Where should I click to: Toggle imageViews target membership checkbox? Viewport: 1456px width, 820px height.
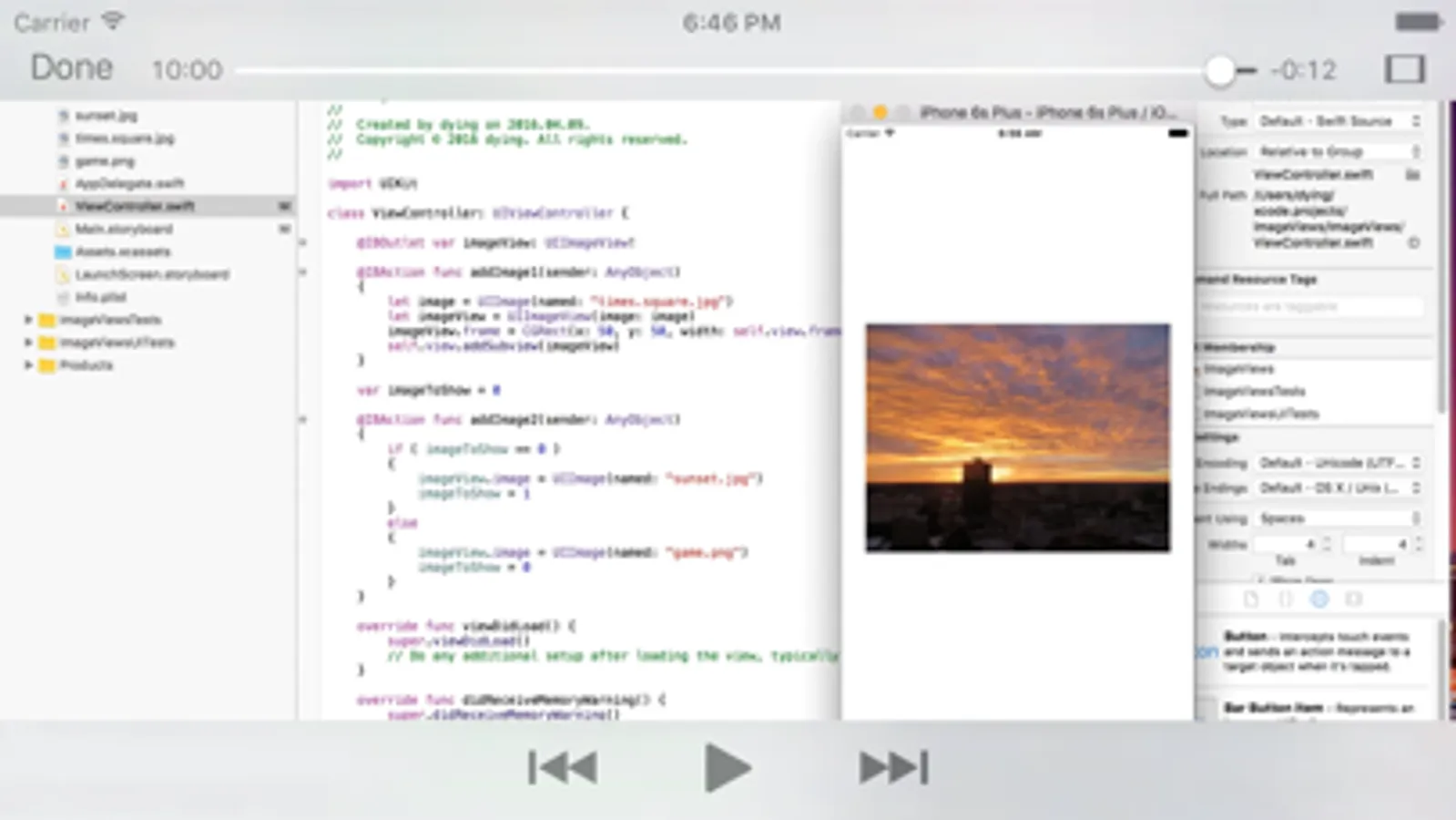click(1198, 369)
